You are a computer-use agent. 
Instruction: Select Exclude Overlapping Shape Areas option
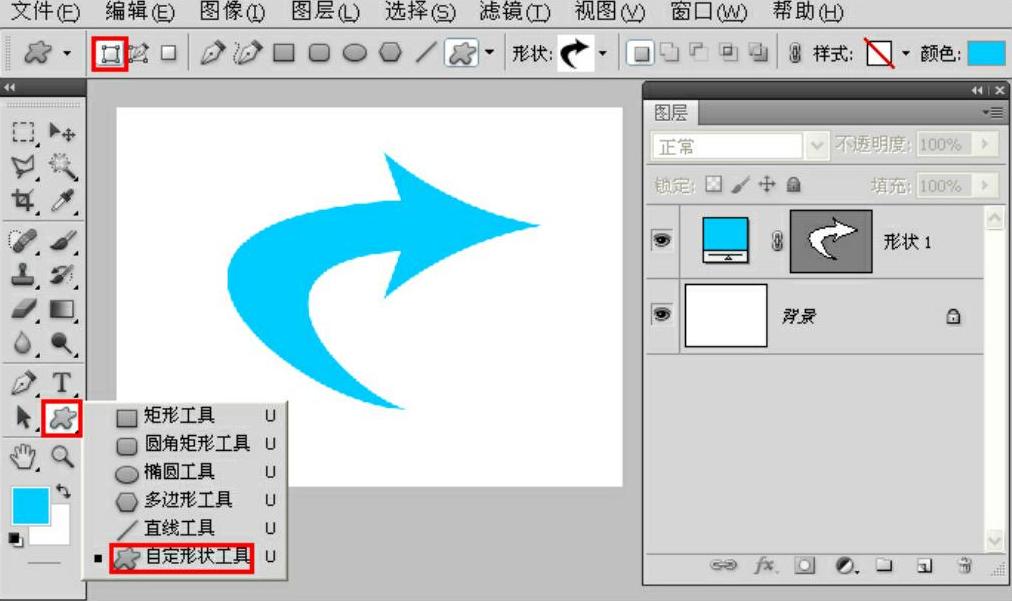tap(758, 53)
